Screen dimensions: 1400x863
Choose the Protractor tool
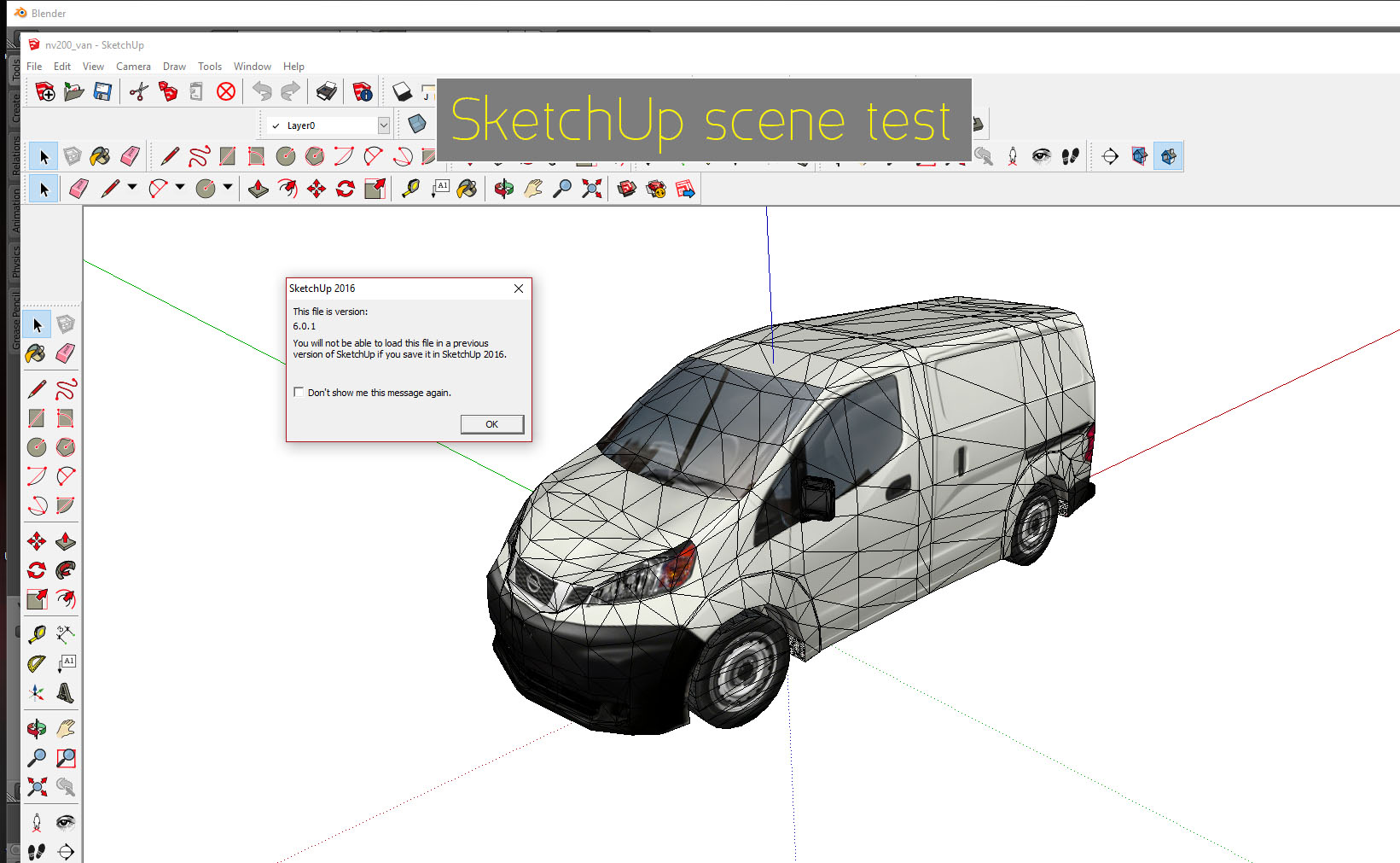[37, 663]
